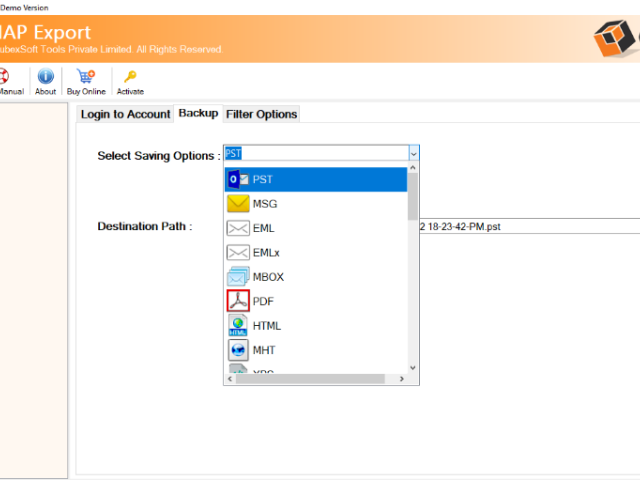Viewport: 640px width, 480px height.
Task: Click the vertical scrollbar thumb in list
Action: tap(413, 196)
